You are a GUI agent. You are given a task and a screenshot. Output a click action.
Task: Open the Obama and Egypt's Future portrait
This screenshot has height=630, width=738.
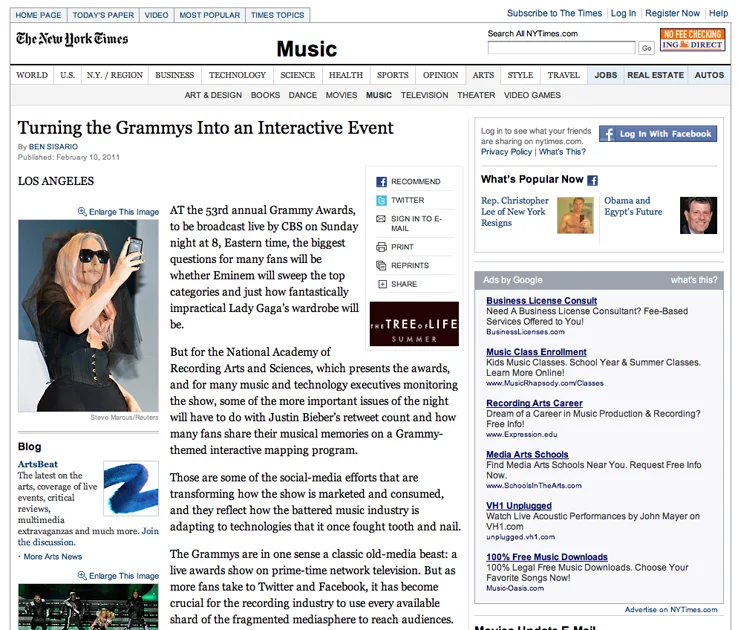(x=698, y=215)
